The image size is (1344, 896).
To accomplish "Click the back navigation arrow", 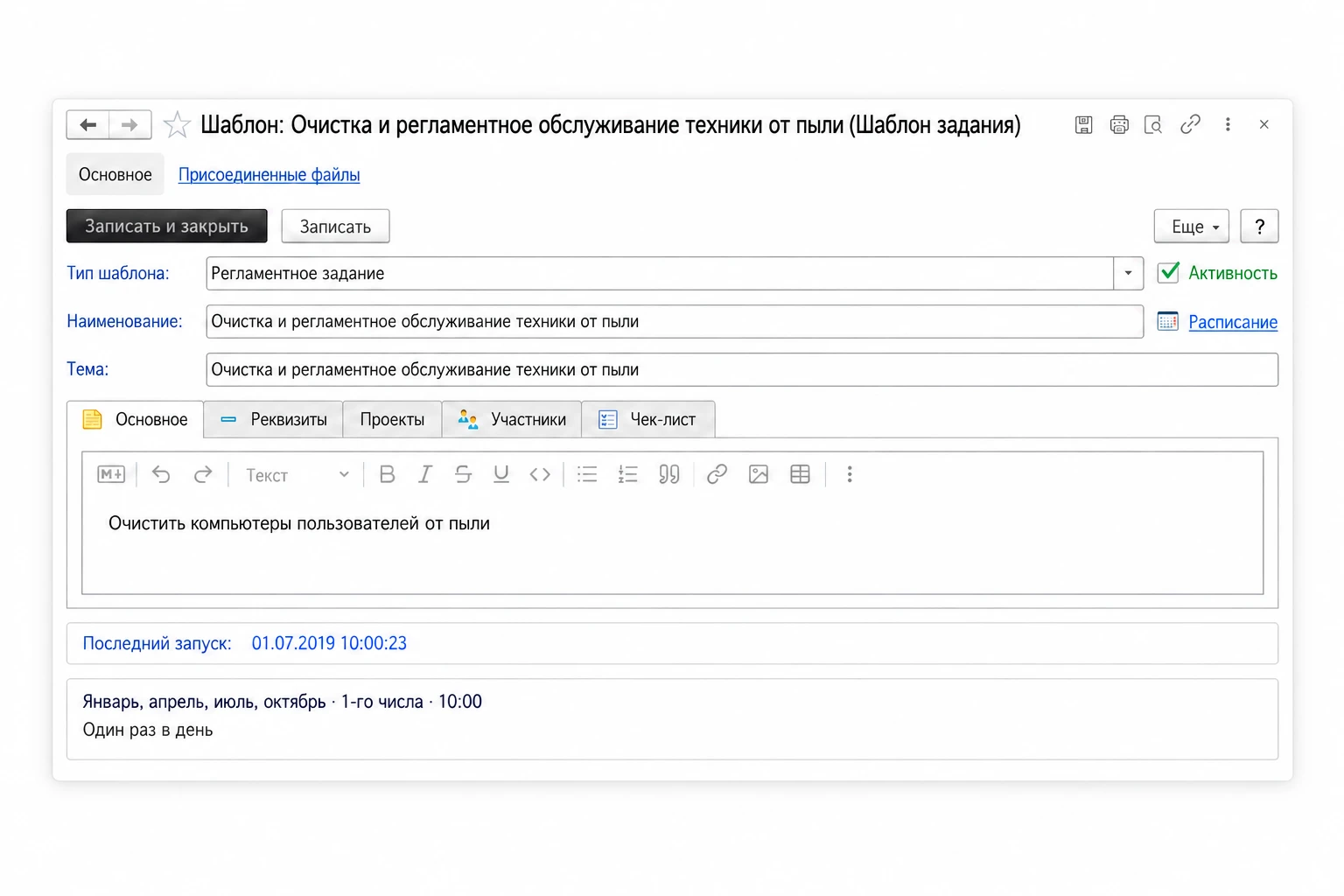I will [87, 124].
